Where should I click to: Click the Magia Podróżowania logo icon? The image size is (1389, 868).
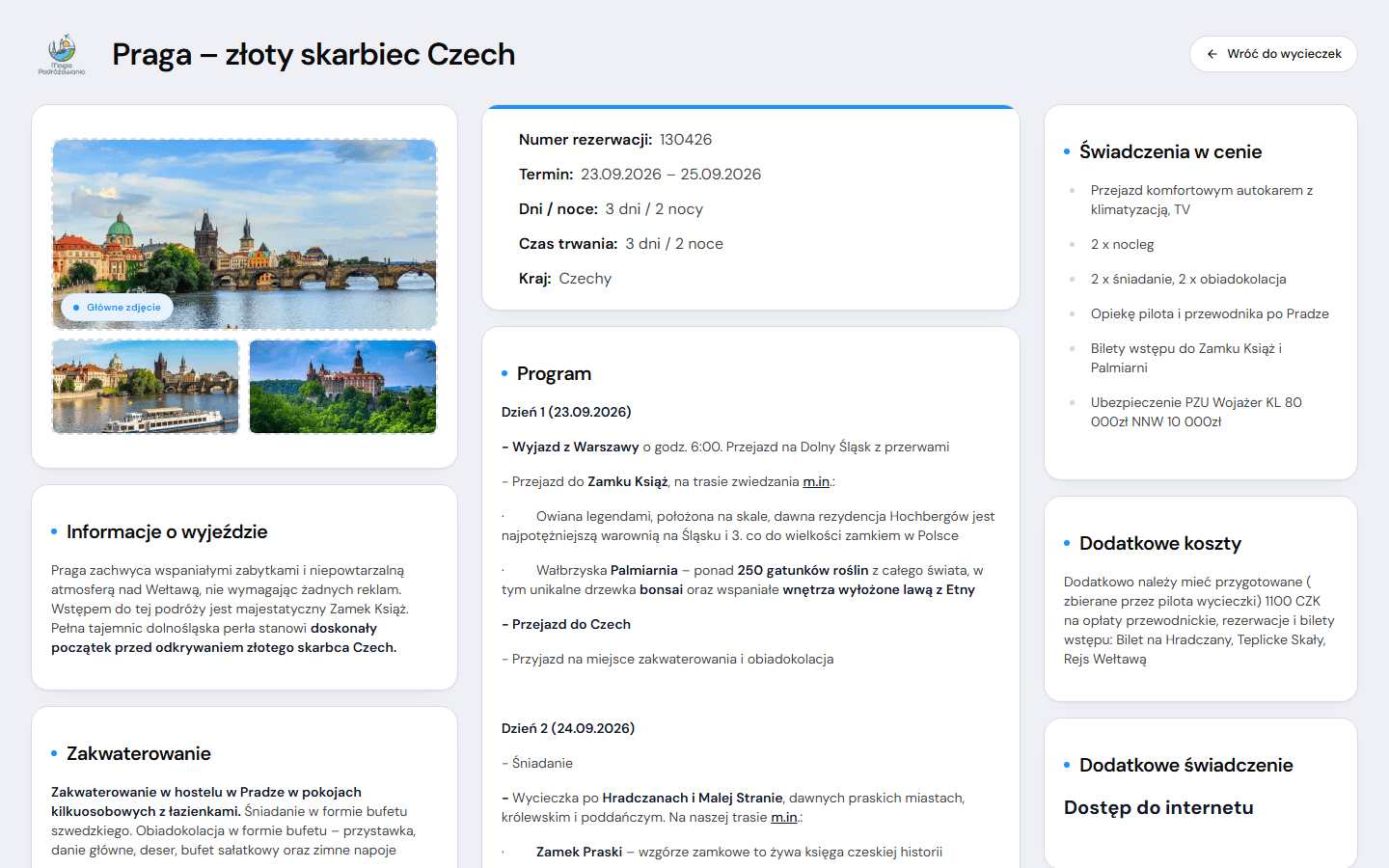(x=62, y=54)
